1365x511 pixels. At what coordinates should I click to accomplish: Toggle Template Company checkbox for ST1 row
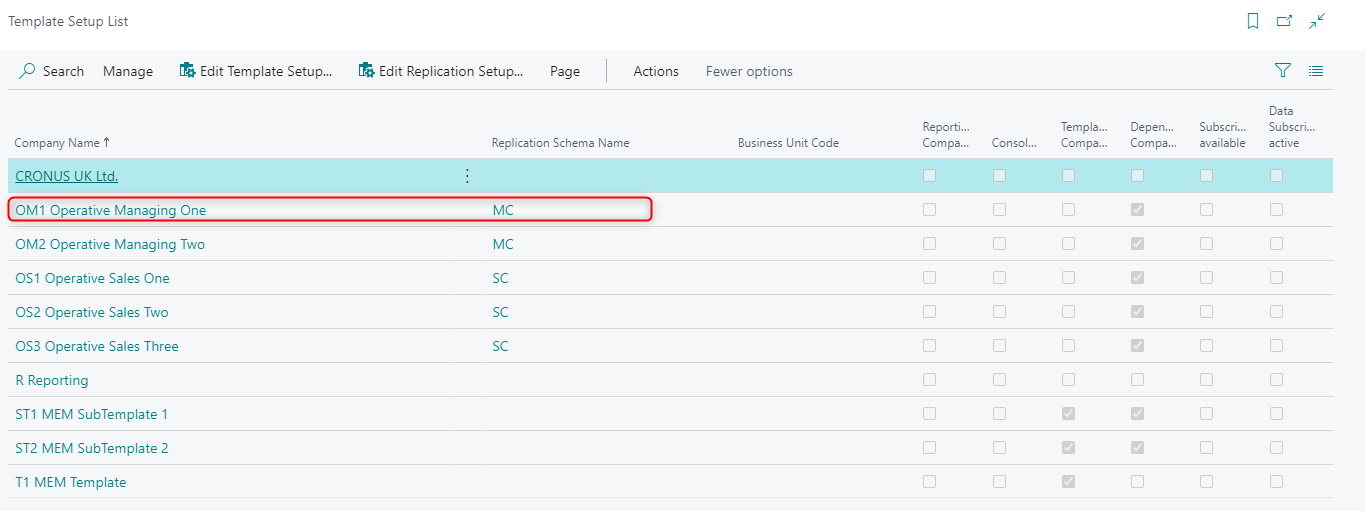click(1068, 414)
